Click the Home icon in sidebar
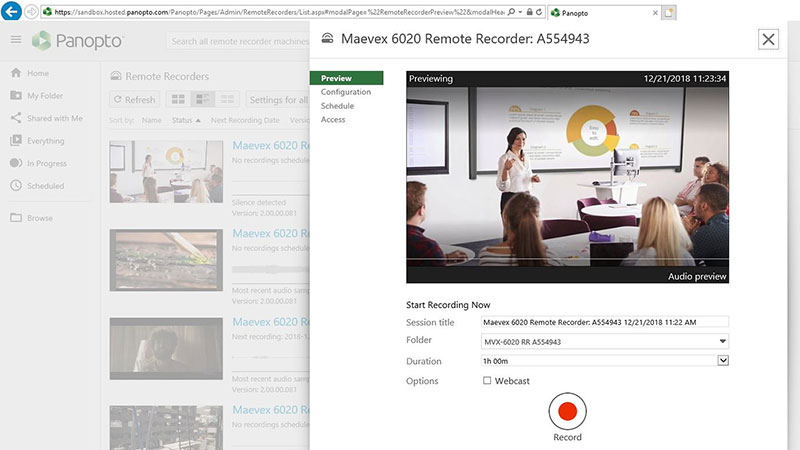Image resolution: width=800 pixels, height=450 pixels. click(x=16, y=73)
